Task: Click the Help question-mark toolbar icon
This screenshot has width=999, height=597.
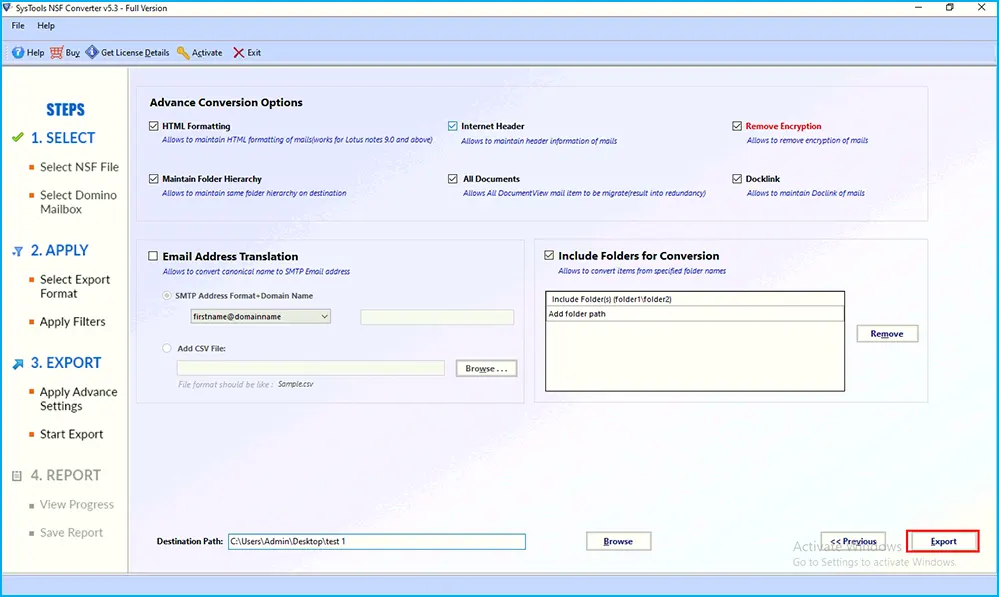Action: [x=18, y=52]
